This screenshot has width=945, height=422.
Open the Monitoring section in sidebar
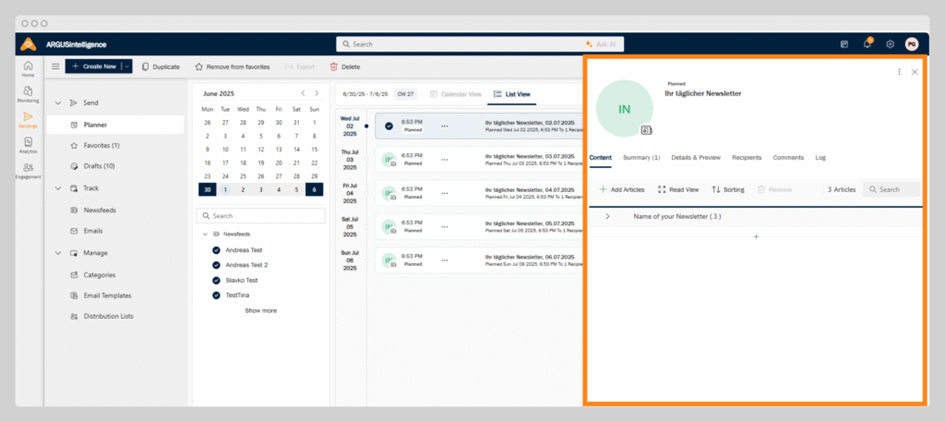click(x=28, y=93)
